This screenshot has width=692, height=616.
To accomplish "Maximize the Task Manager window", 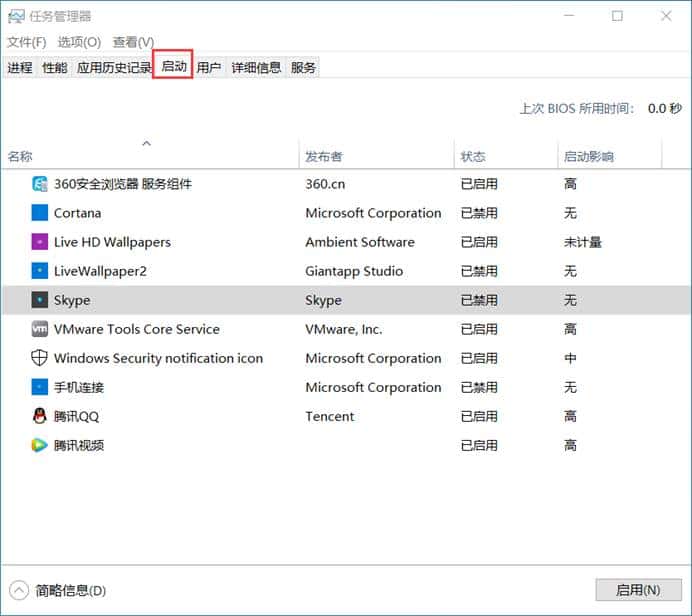I will point(617,16).
